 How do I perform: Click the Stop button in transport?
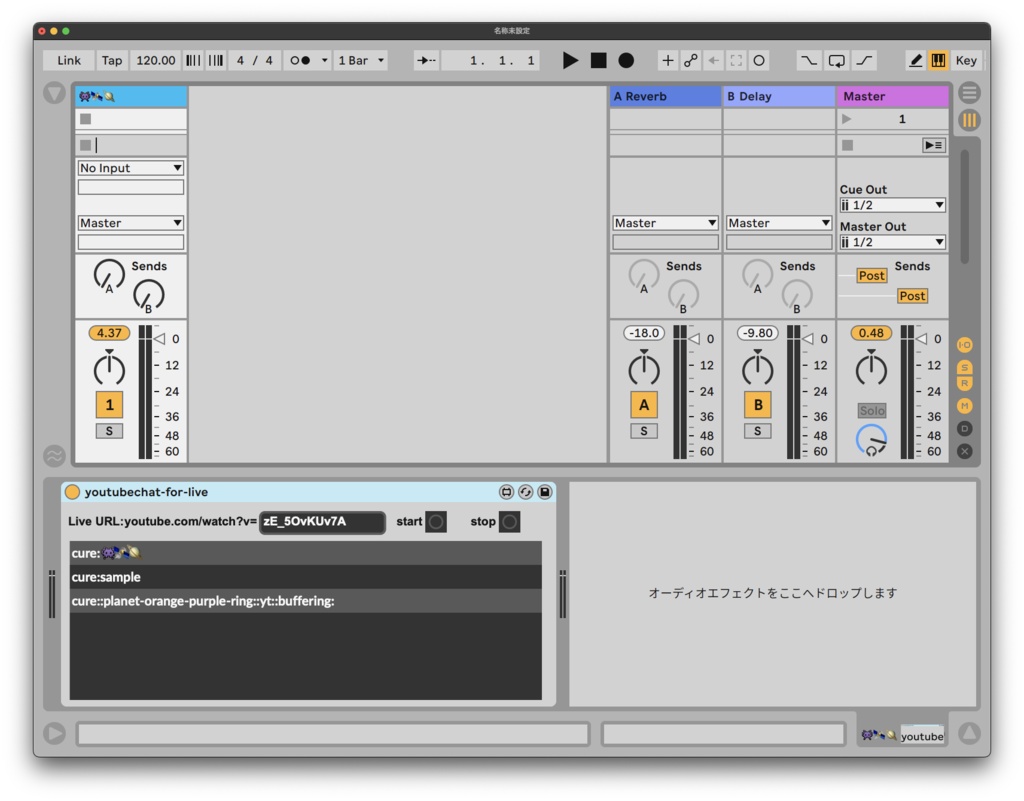[598, 61]
